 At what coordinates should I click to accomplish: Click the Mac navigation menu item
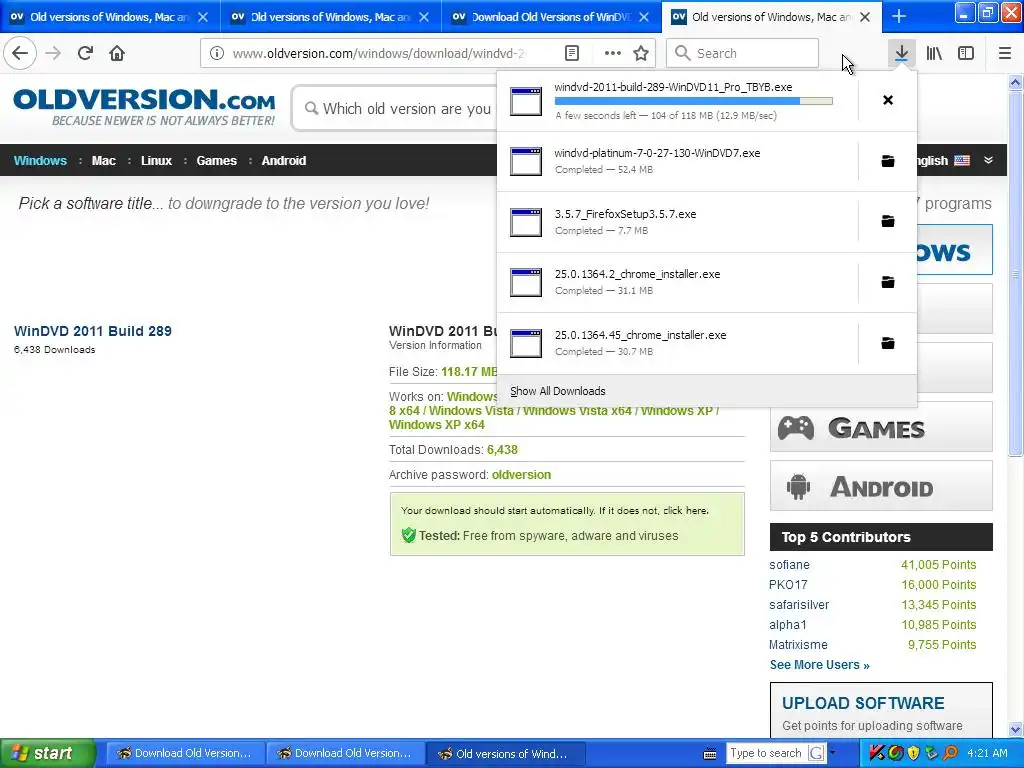[103, 161]
